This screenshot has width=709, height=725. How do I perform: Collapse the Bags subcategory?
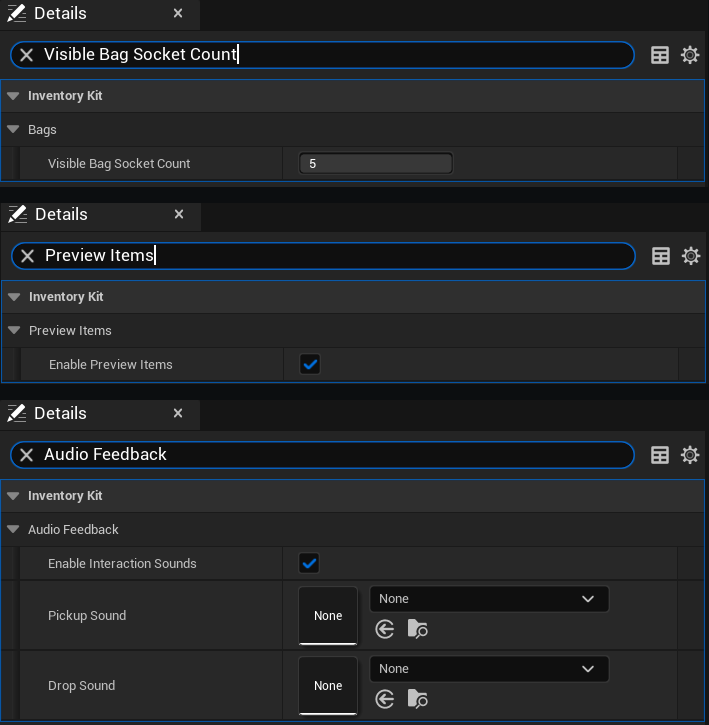pos(13,129)
